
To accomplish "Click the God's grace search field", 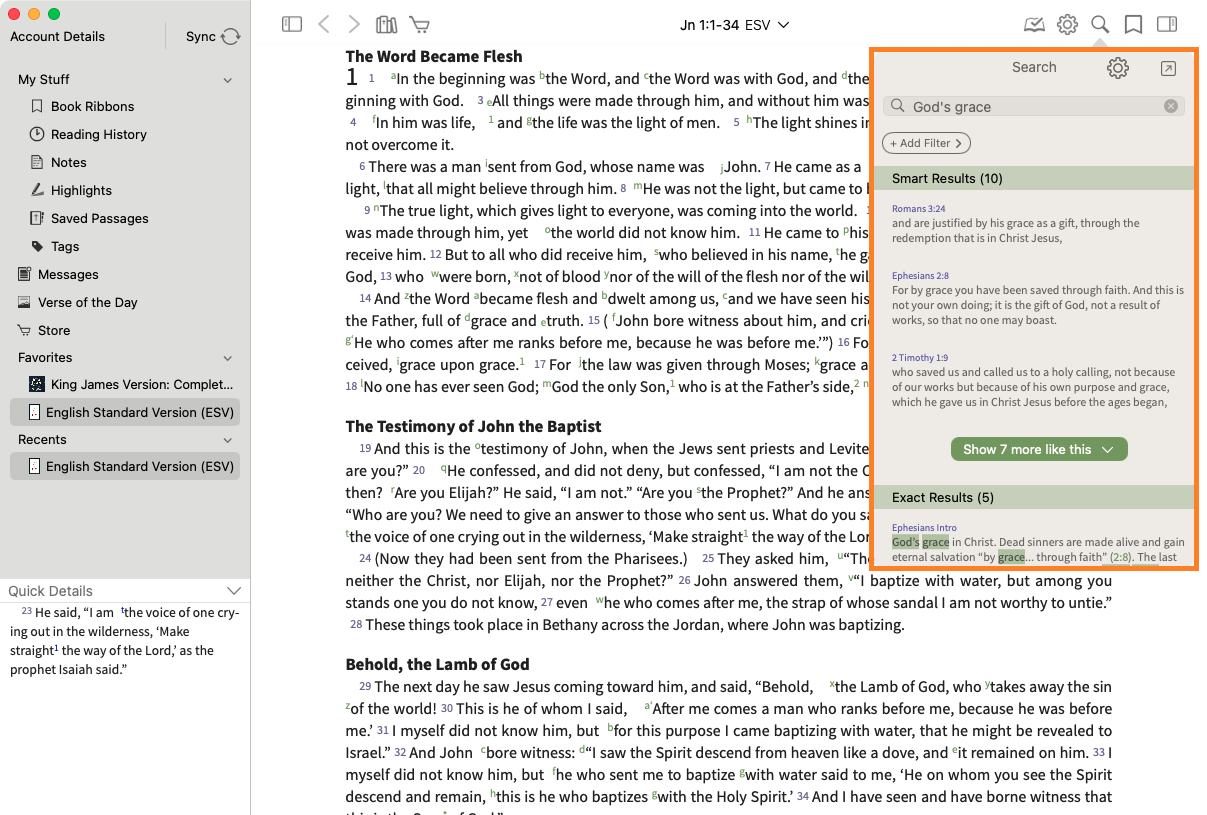I will [1030, 107].
